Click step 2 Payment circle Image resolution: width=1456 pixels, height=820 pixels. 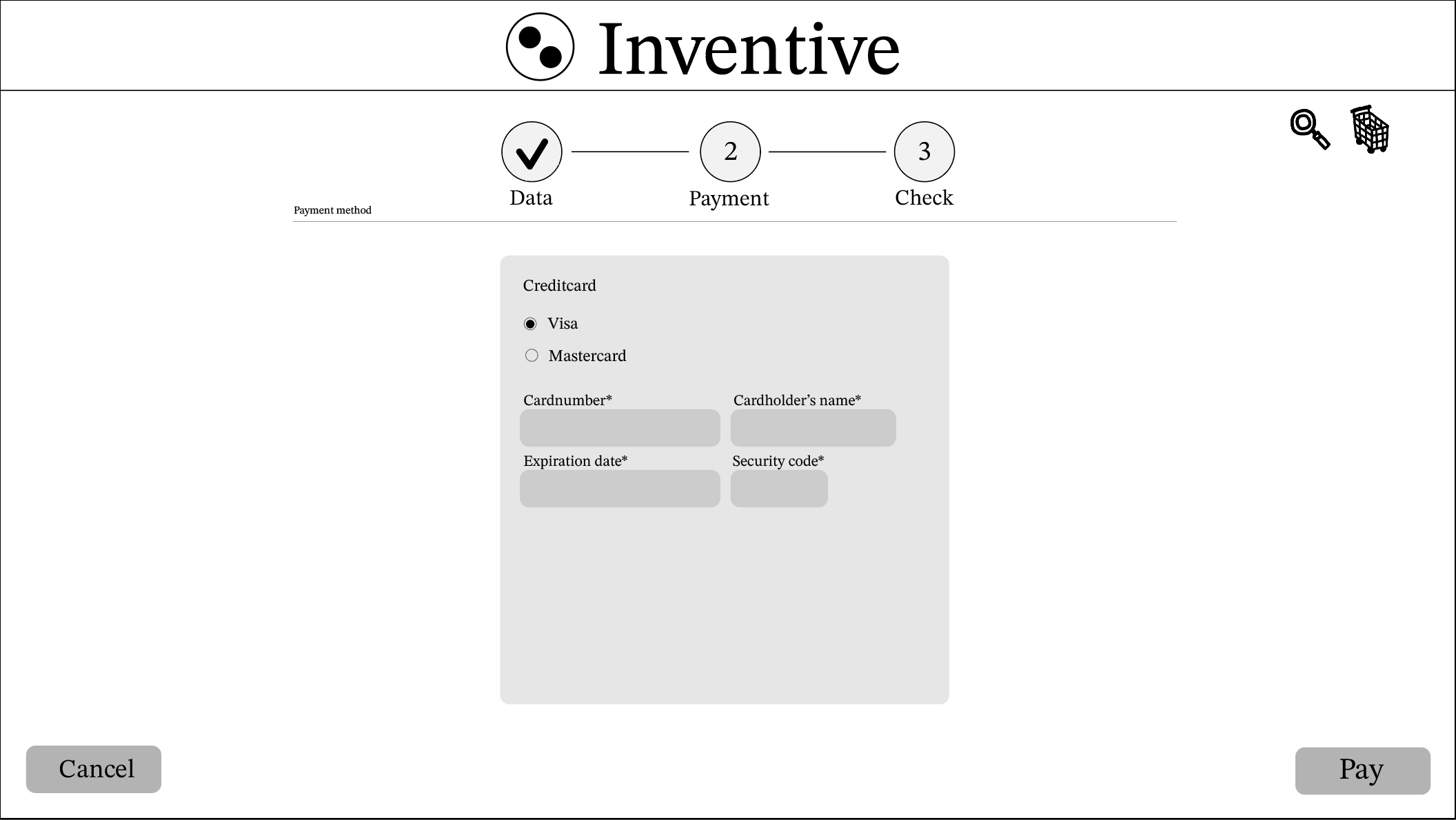pyautogui.click(x=730, y=152)
